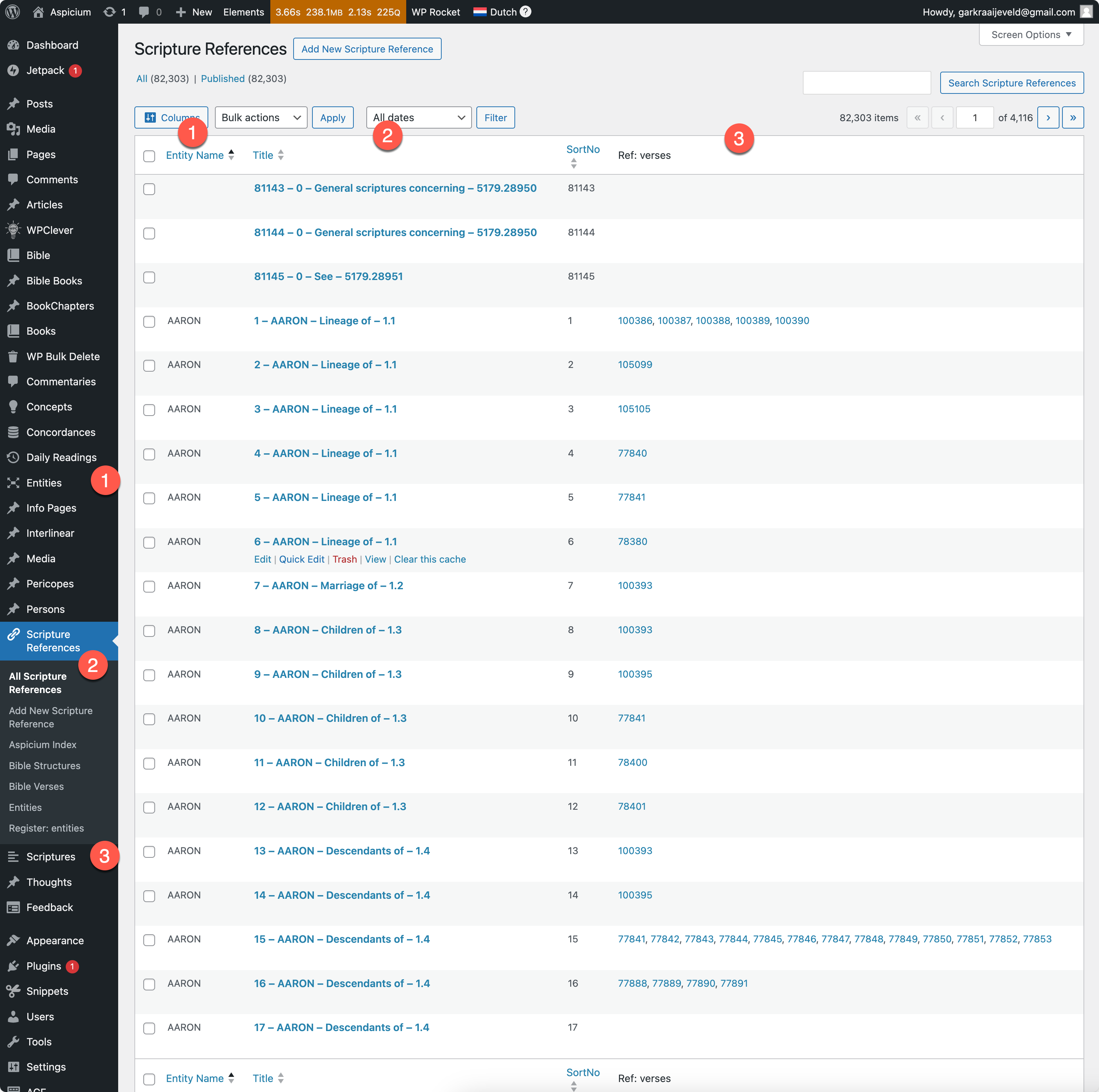1099x1092 pixels.
Task: Click the Entities network icon
Action: (x=14, y=482)
